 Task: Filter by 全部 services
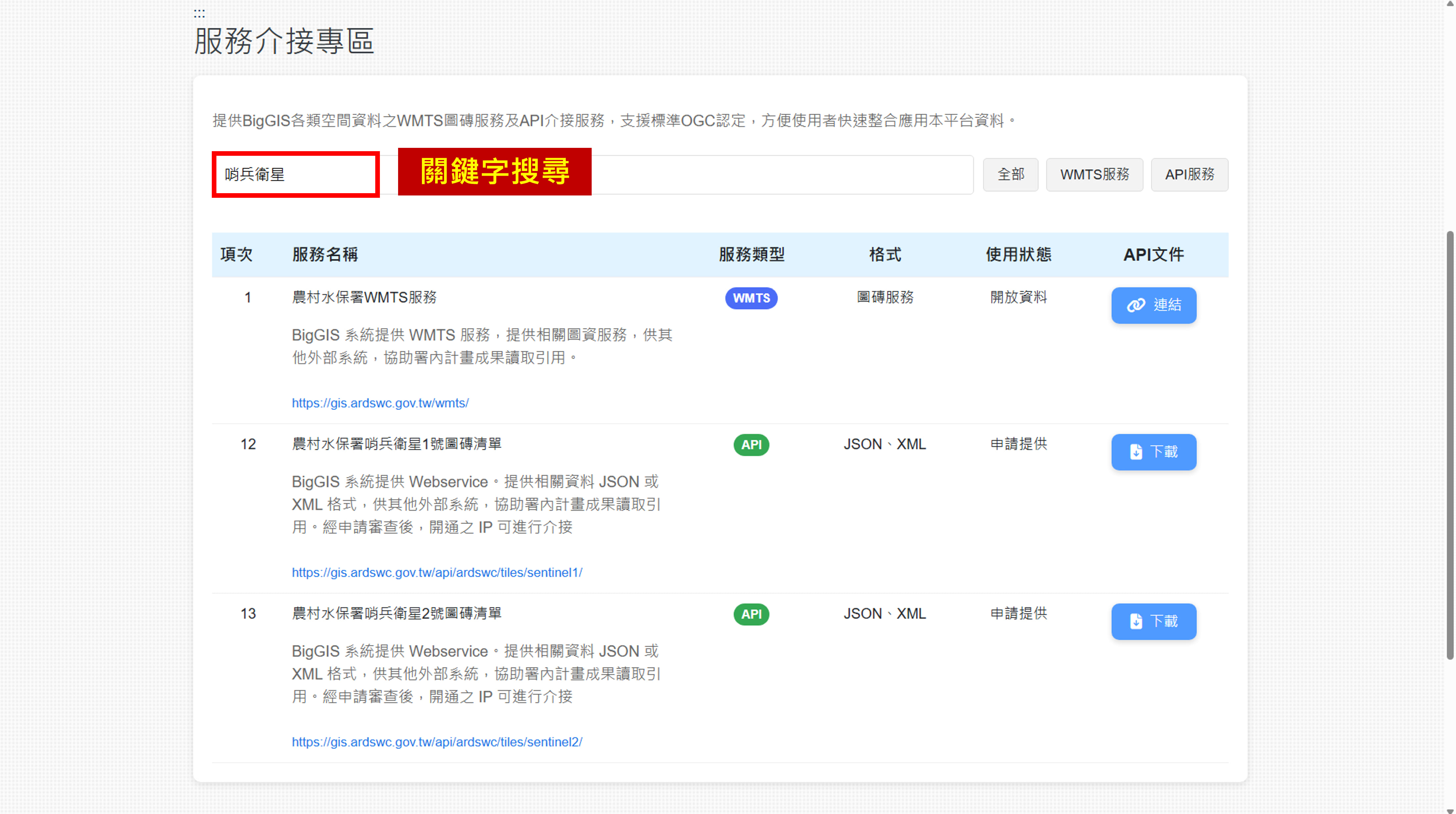1010,175
